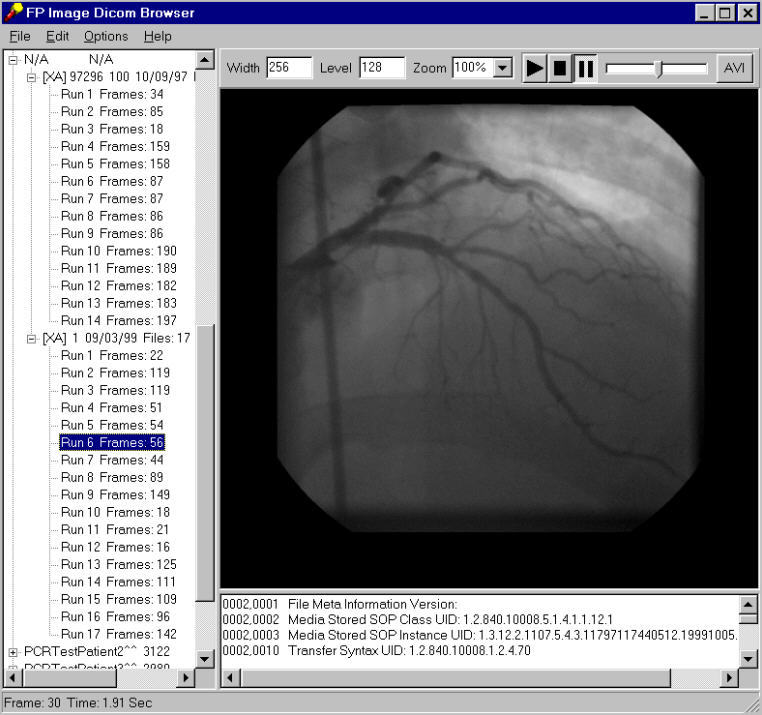Screen dimensions: 762x715
Task: Select Run 11 Frames: 189
Action: (x=119, y=268)
